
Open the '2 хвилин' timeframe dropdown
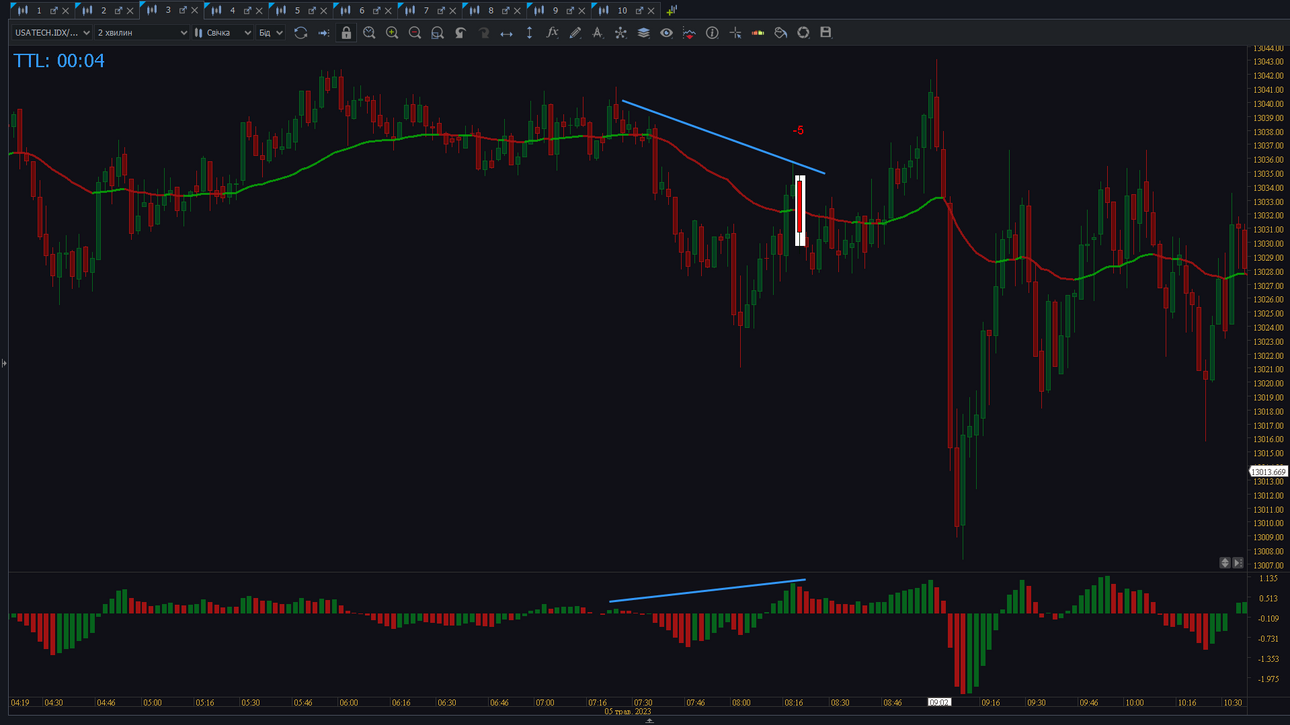(x=142, y=33)
